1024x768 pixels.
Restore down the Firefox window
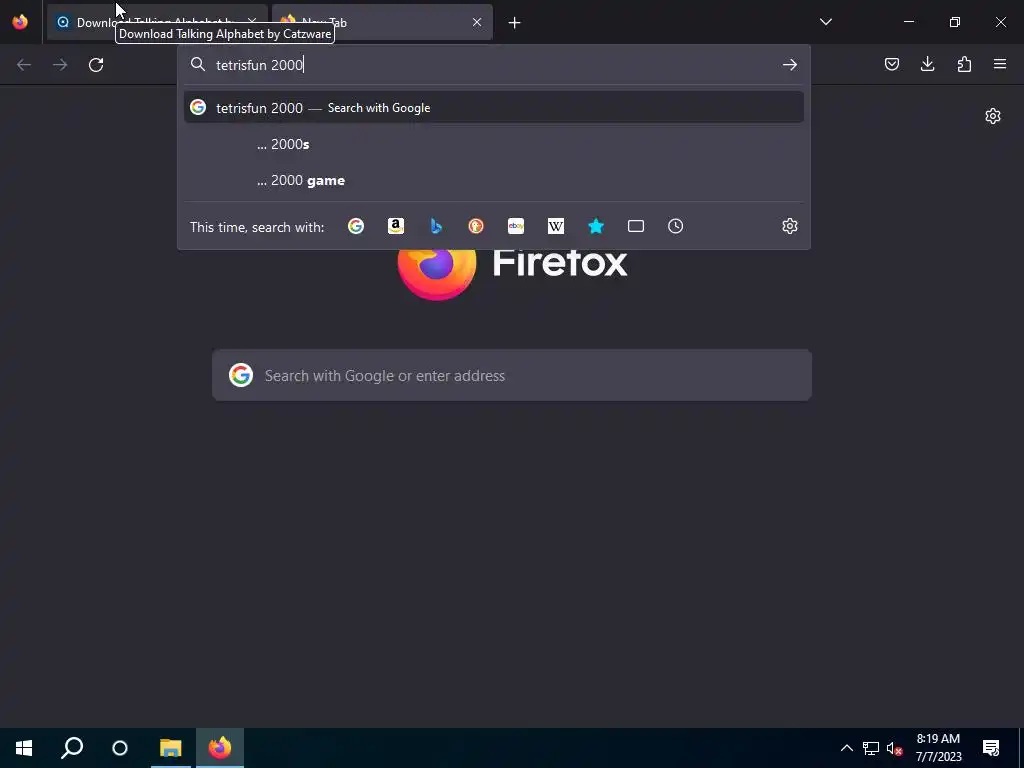(955, 22)
